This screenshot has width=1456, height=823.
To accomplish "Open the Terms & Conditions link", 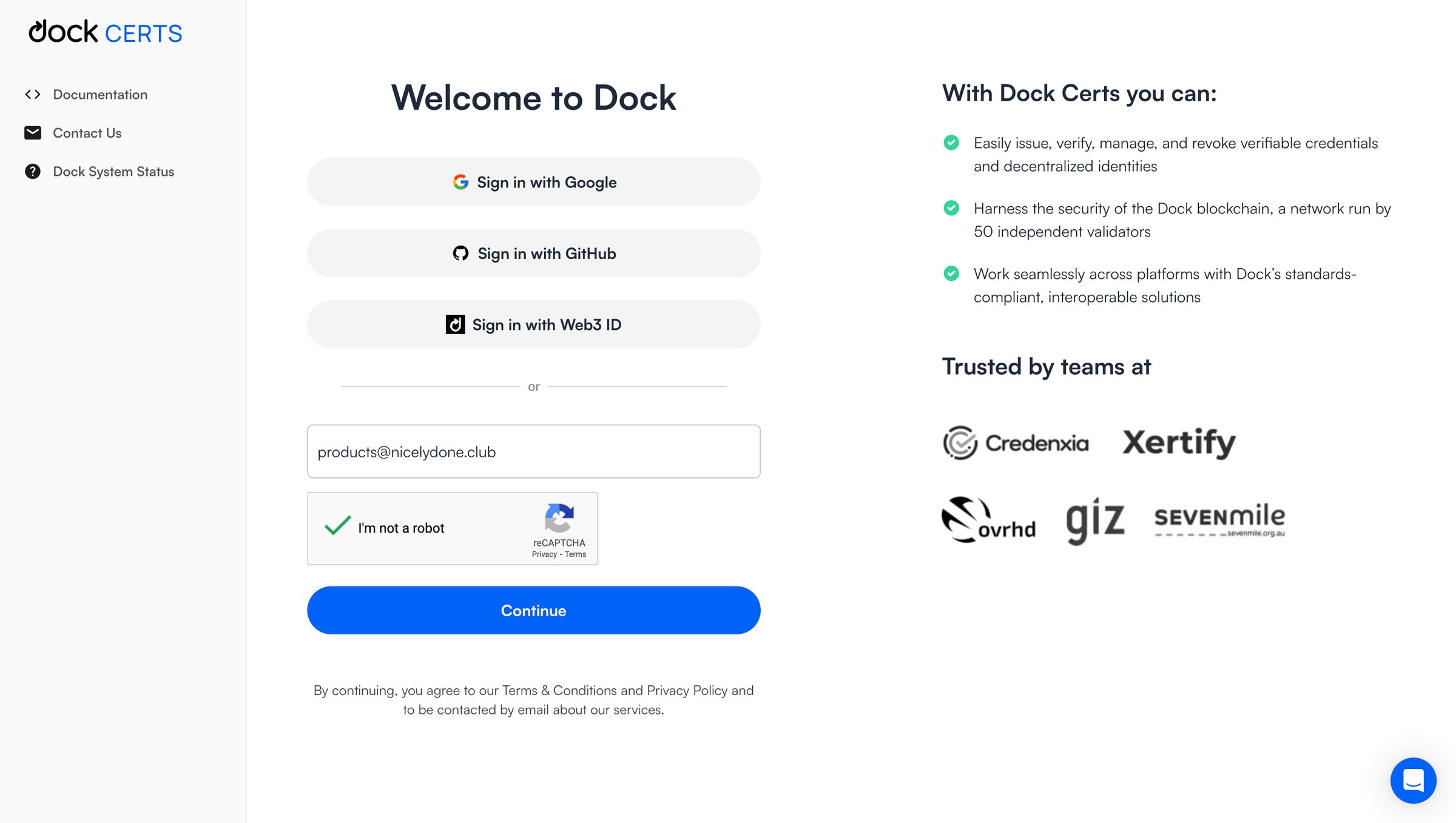I will point(559,690).
